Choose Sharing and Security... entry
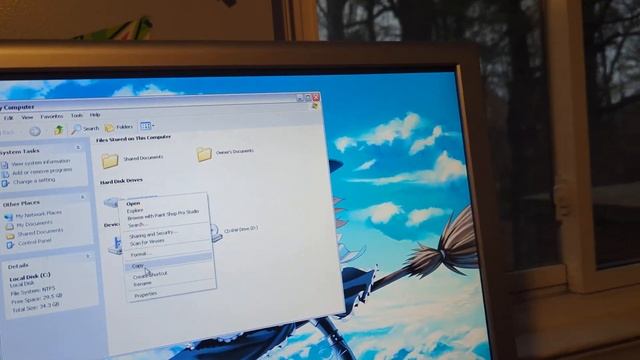Viewport: 640px width, 360px height. point(153,234)
